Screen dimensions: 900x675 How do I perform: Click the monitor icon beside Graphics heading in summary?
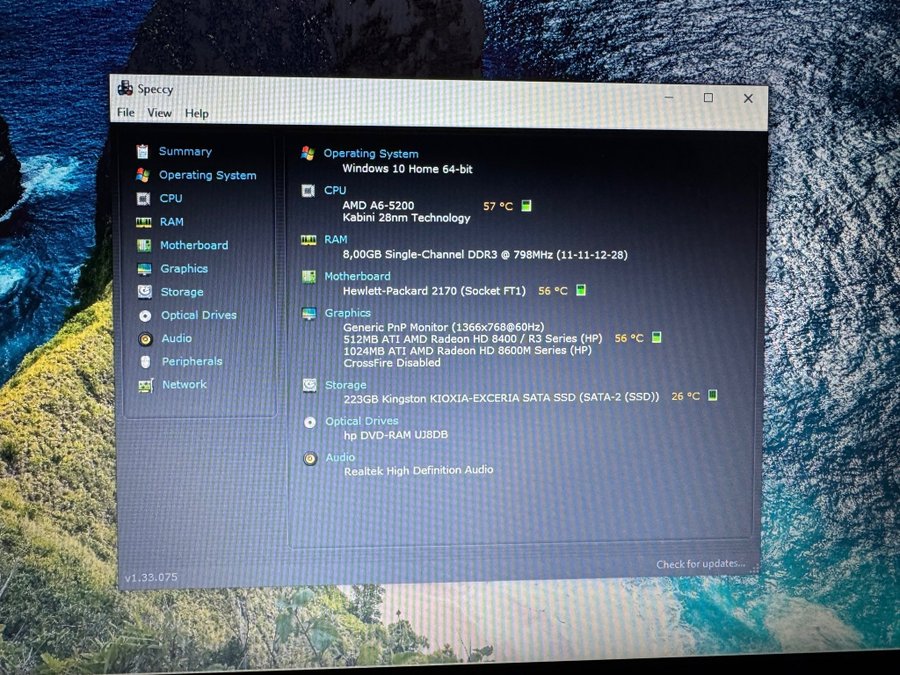(x=309, y=313)
